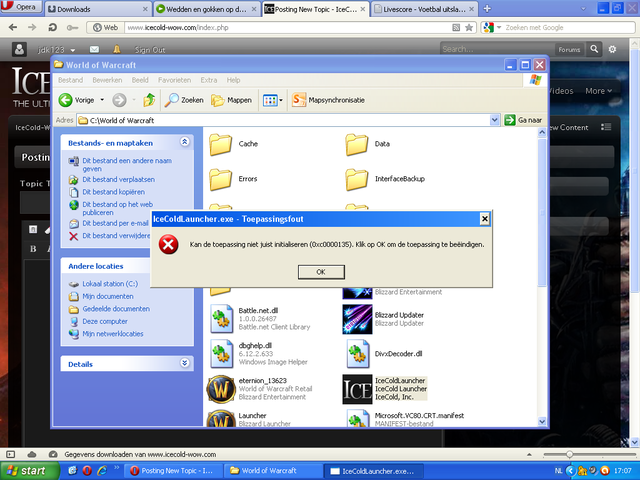Click Explorer scrollbar down arrow
This screenshot has width=640, height=480.
click(542, 422)
